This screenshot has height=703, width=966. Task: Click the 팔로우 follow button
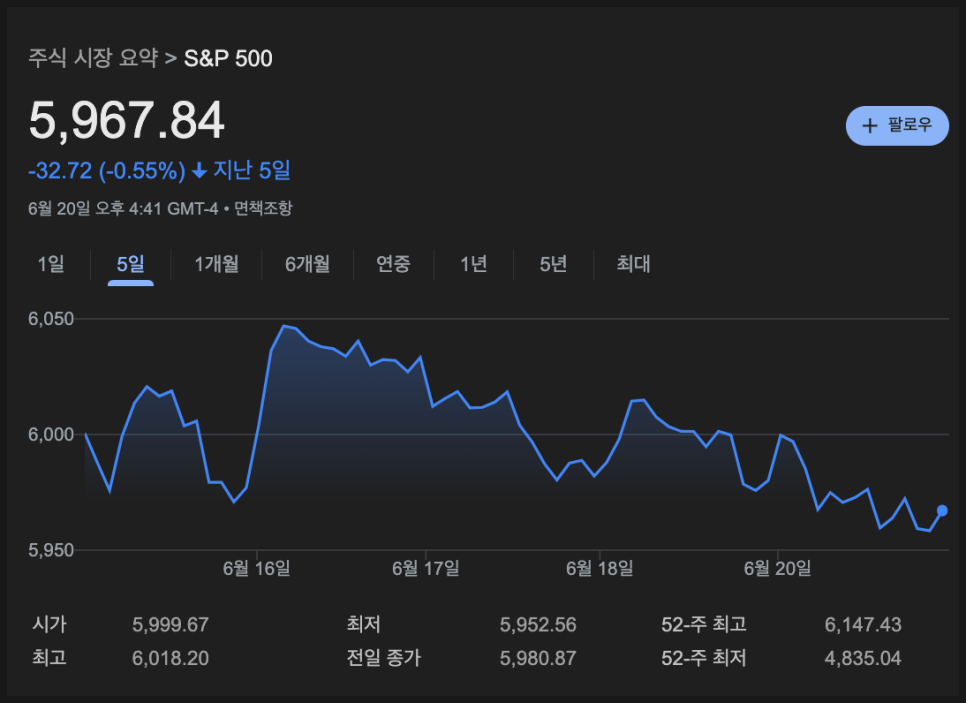click(x=897, y=126)
